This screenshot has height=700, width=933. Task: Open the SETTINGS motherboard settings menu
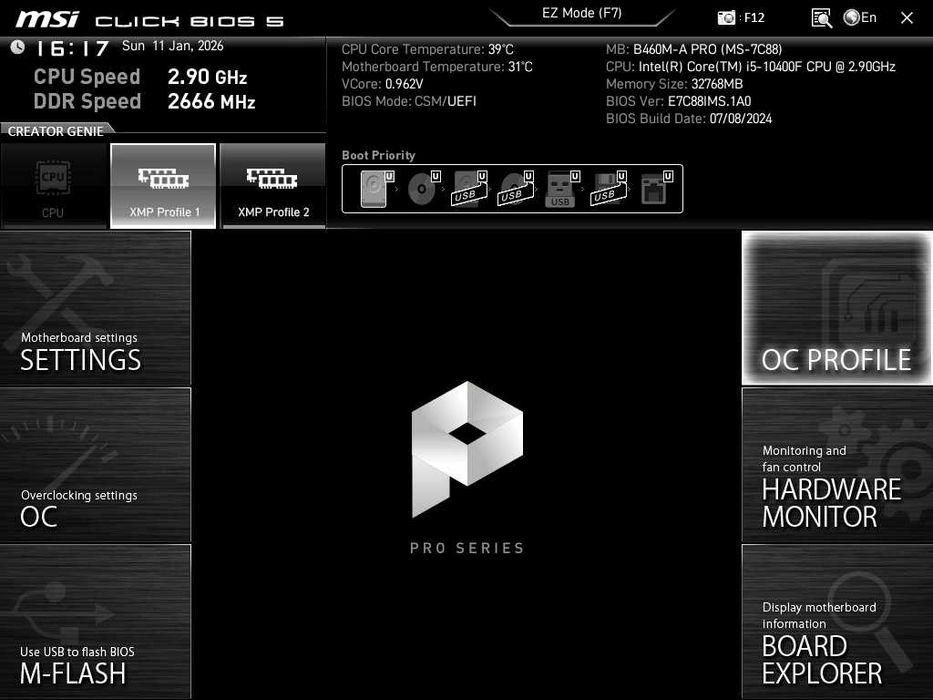(x=95, y=308)
